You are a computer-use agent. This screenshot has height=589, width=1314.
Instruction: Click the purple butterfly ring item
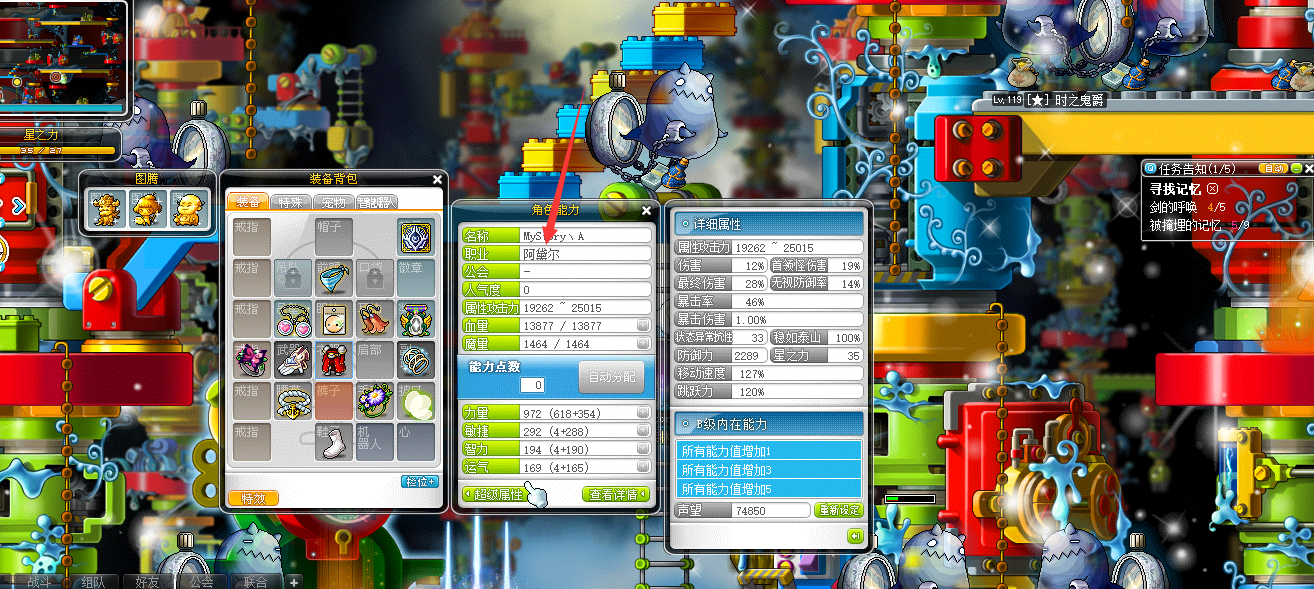point(252,360)
